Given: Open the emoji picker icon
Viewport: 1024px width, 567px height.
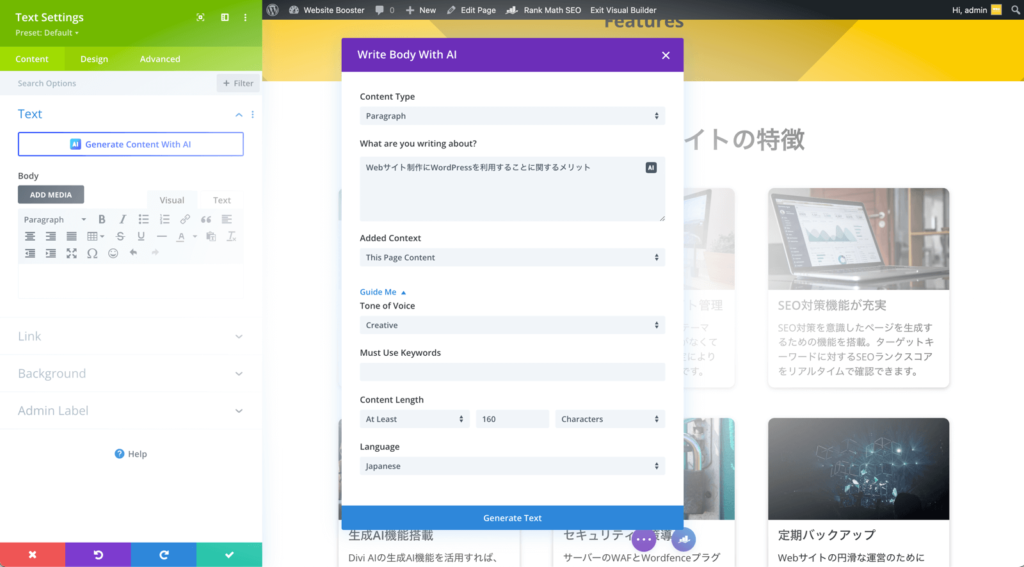Looking at the screenshot, I should pos(113,253).
